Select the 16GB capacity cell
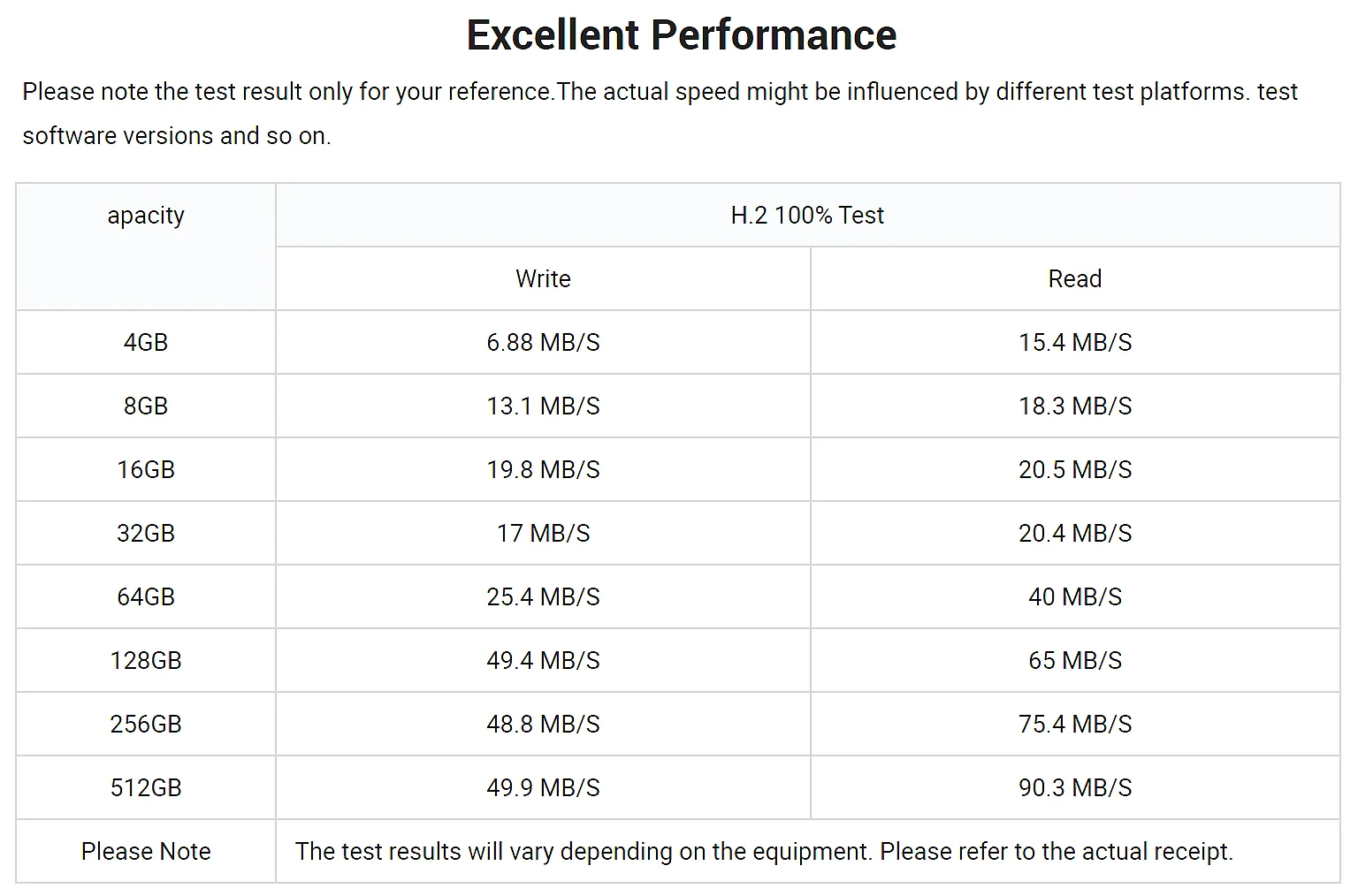 (x=146, y=470)
